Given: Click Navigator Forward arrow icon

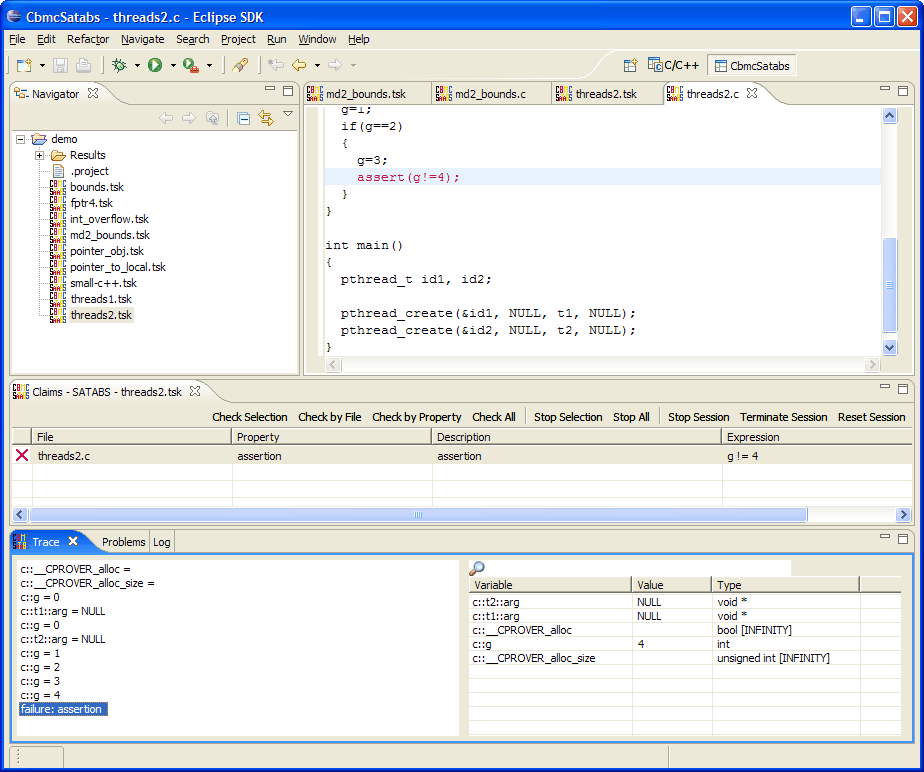Looking at the screenshot, I should click(189, 118).
